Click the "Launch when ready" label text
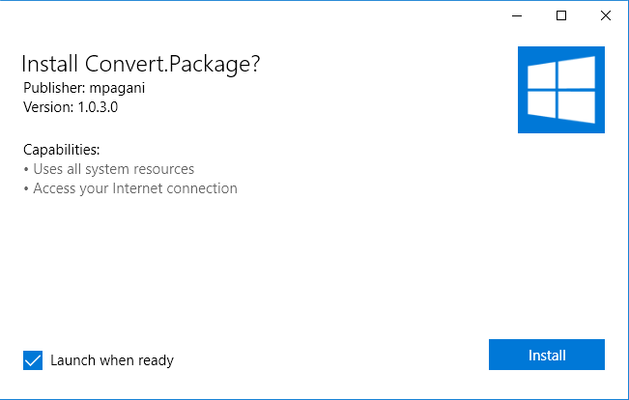This screenshot has height=400, width=629. pyautogui.click(x=112, y=360)
